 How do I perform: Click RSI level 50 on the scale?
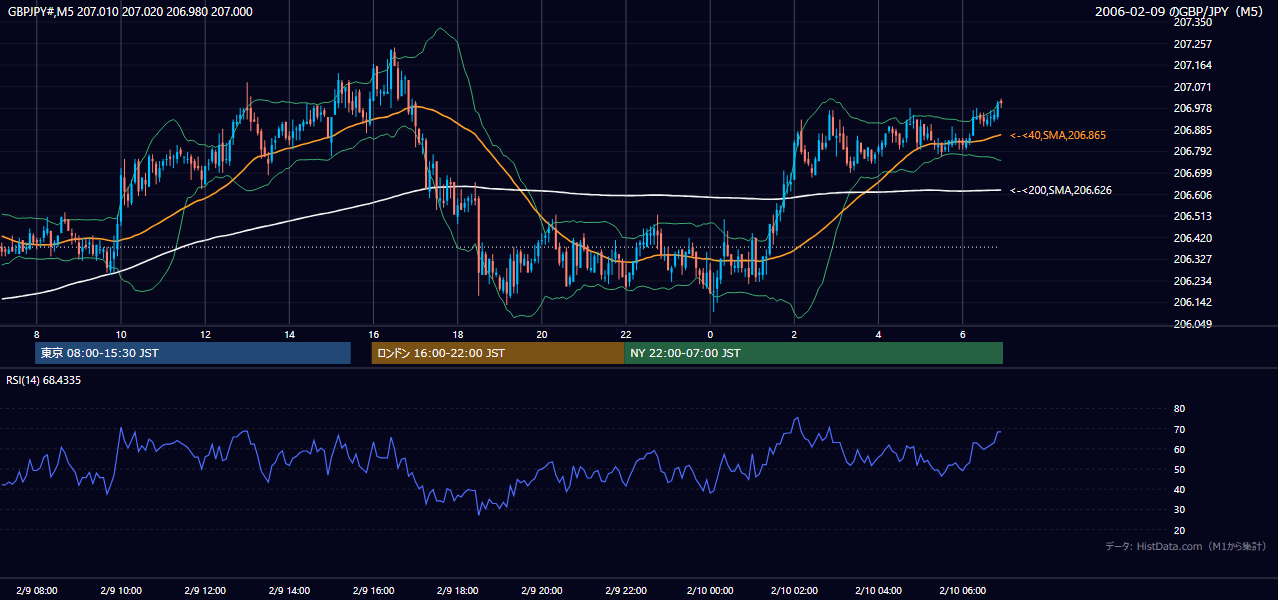(x=1179, y=469)
